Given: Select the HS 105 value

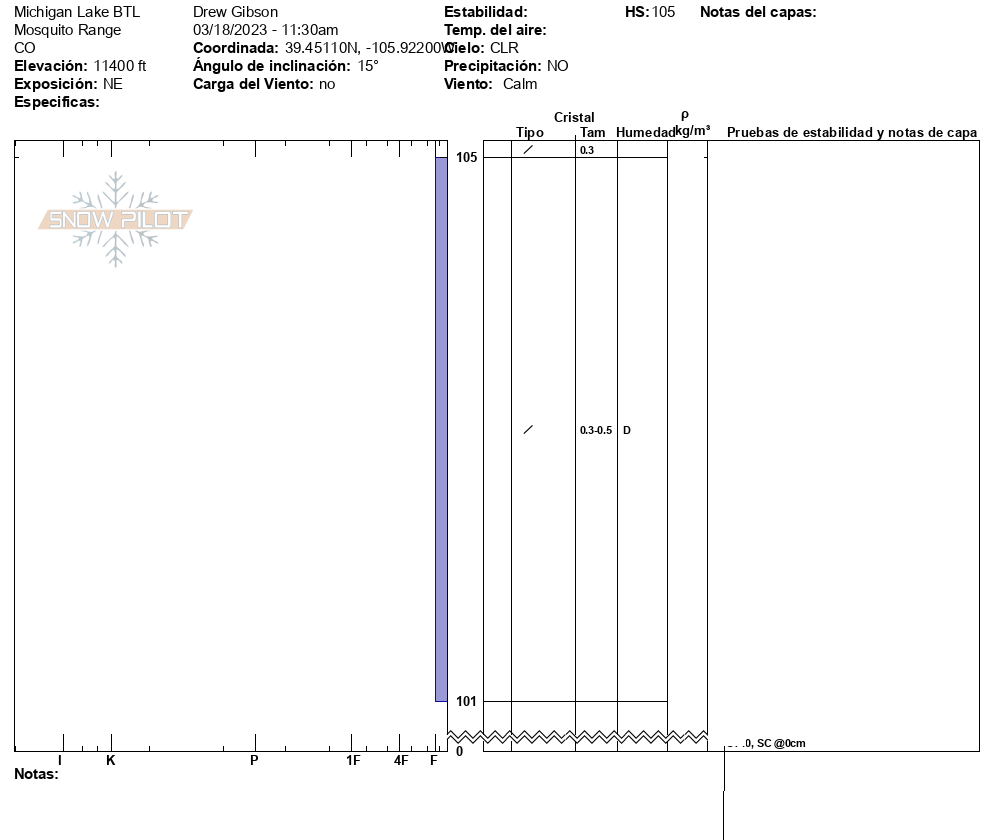Looking at the screenshot, I should coord(663,12).
